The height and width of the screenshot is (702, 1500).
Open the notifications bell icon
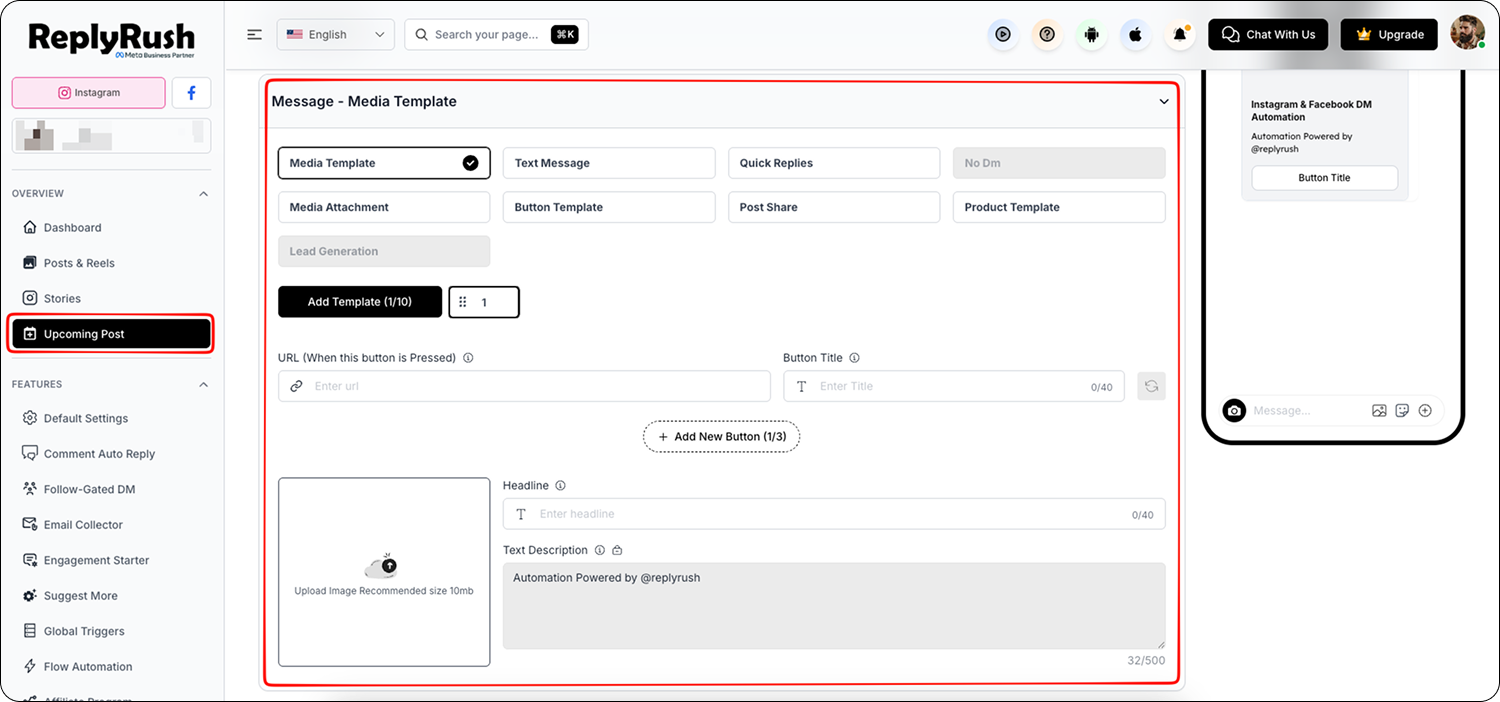click(x=1180, y=34)
